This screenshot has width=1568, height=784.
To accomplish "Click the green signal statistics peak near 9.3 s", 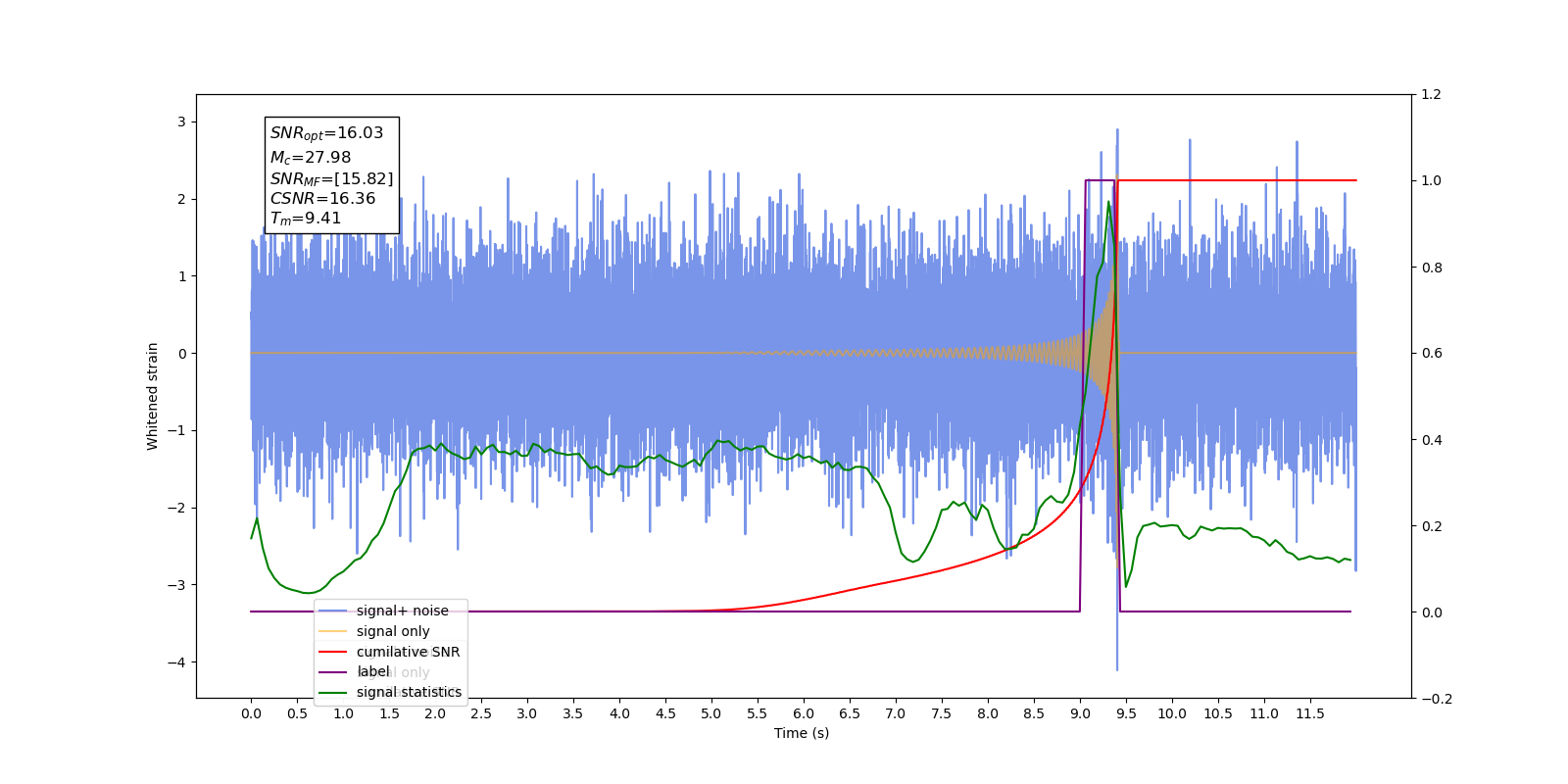I will (x=1108, y=203).
